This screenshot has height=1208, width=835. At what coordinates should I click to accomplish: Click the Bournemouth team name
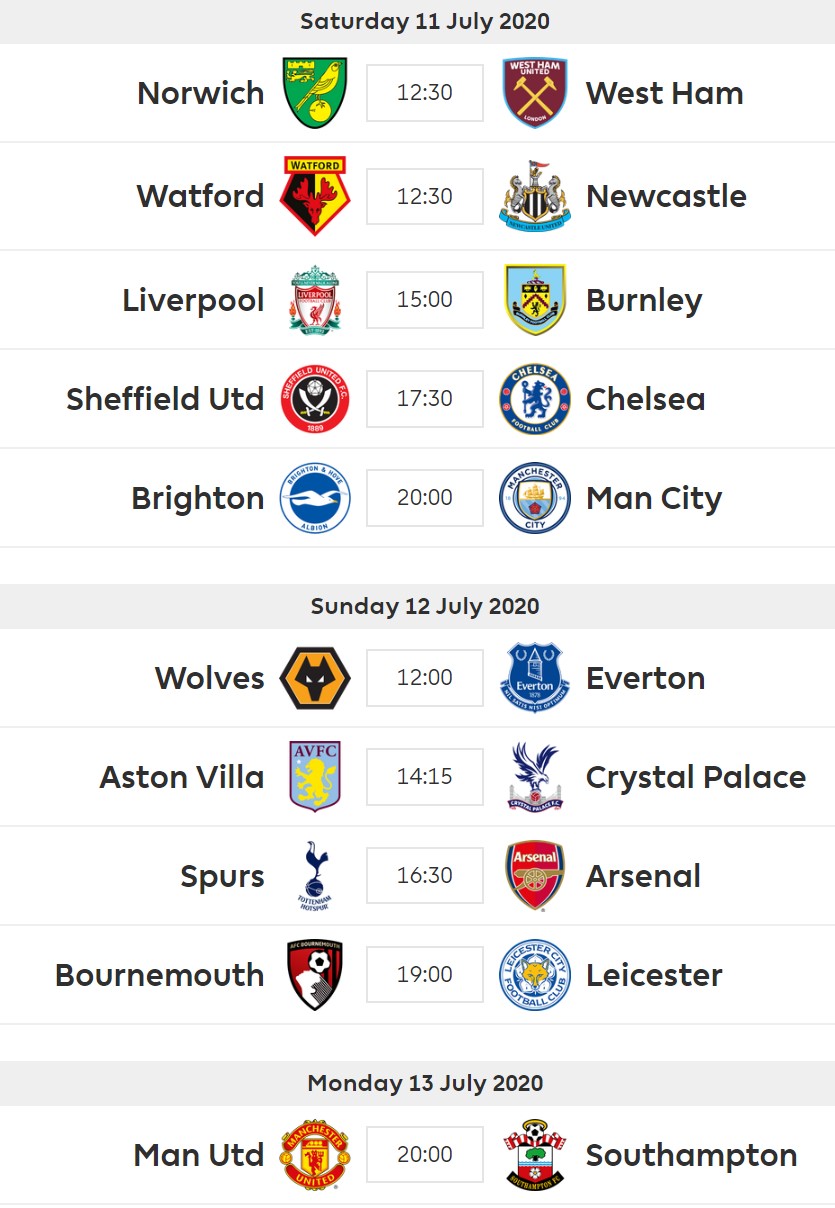(160, 975)
